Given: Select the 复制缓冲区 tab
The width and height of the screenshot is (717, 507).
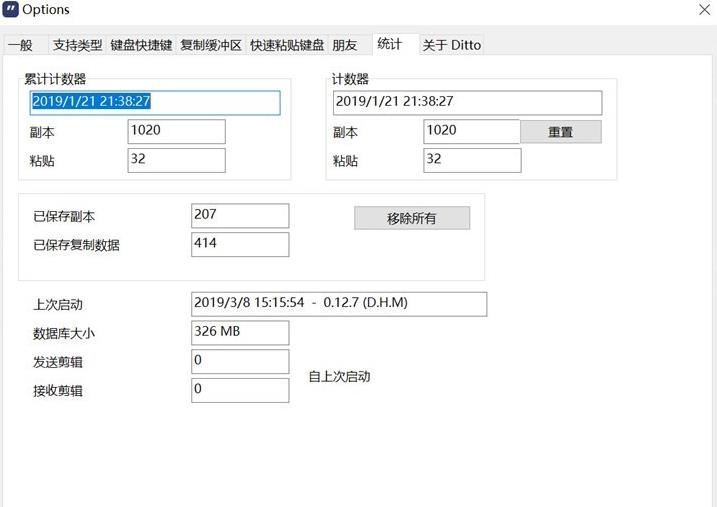Looking at the screenshot, I should click(211, 45).
